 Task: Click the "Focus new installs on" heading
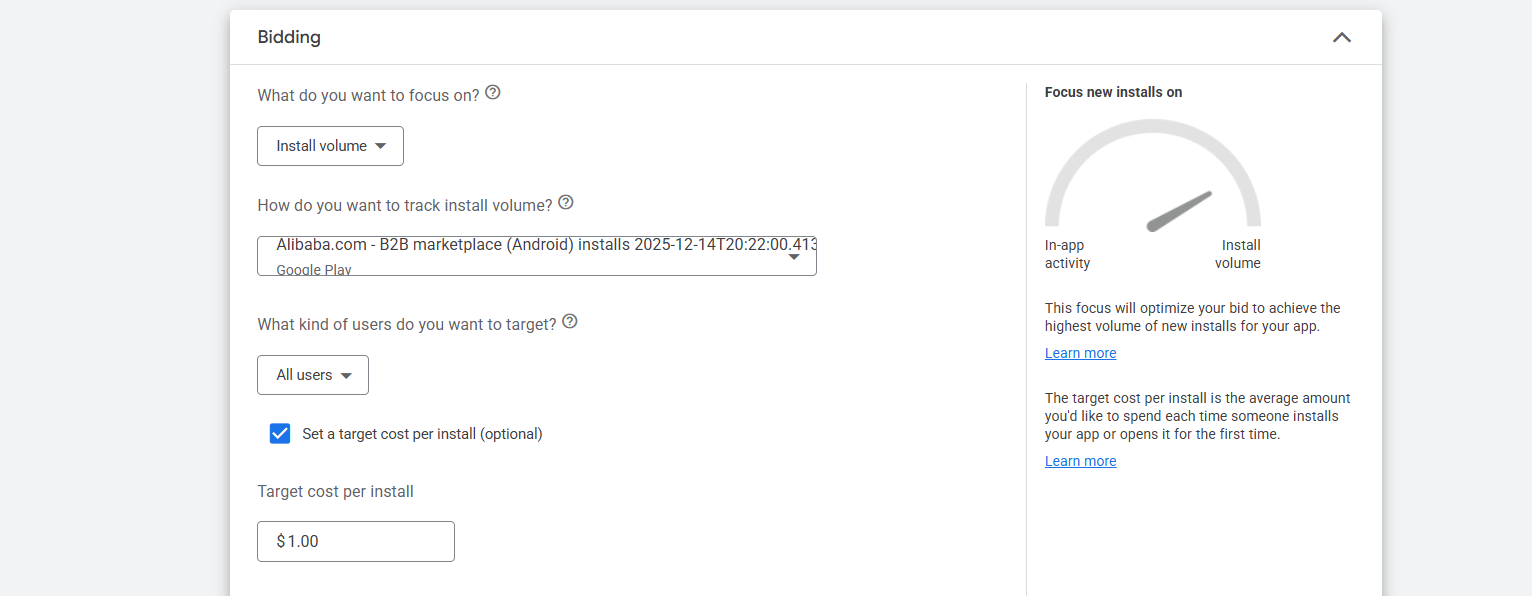[x=1113, y=92]
